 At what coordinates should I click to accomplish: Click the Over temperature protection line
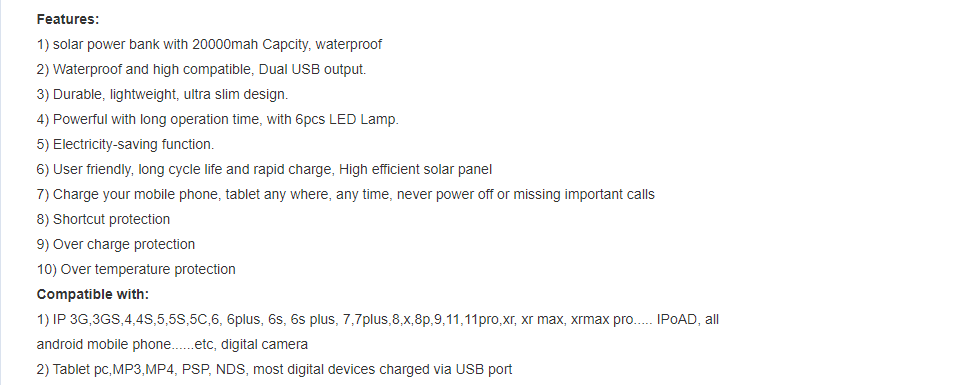pos(136,269)
